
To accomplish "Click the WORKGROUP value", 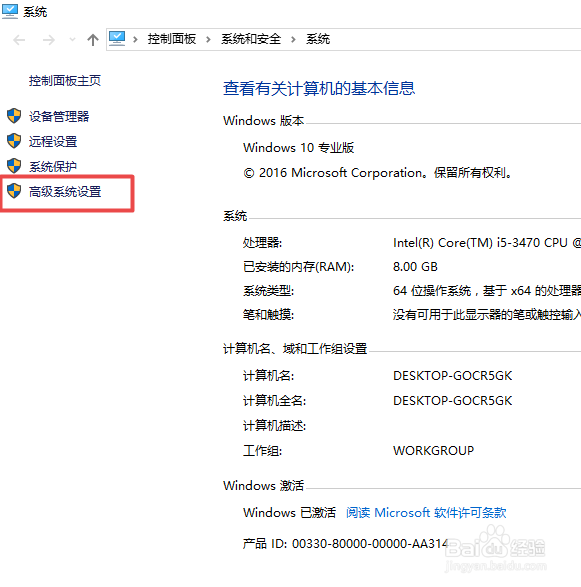I will (434, 451).
